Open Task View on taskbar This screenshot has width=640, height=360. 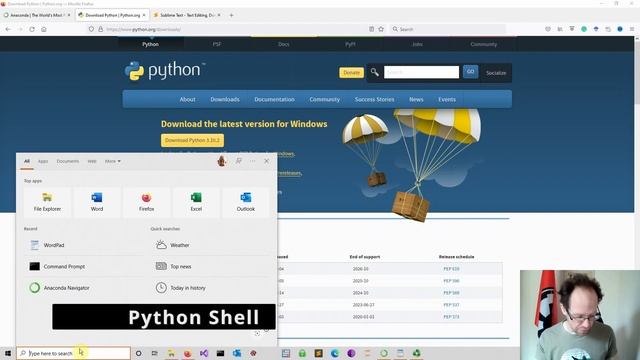tap(155, 353)
